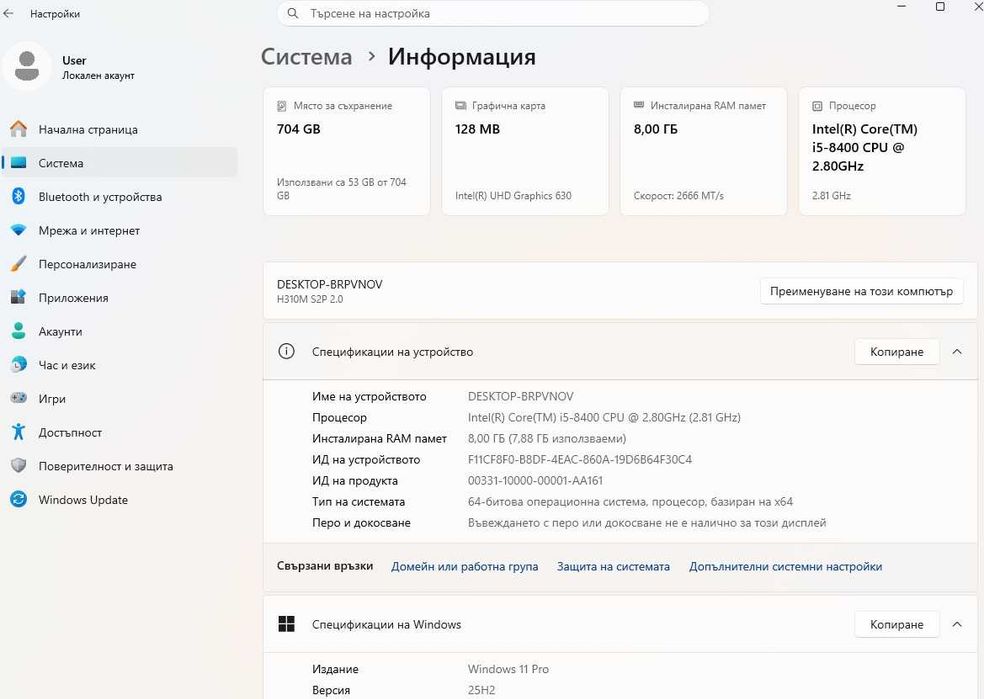984x699 pixels.
Task: Click the RAM icon on the Инсталирана RAM памет card
Action: tap(639, 105)
